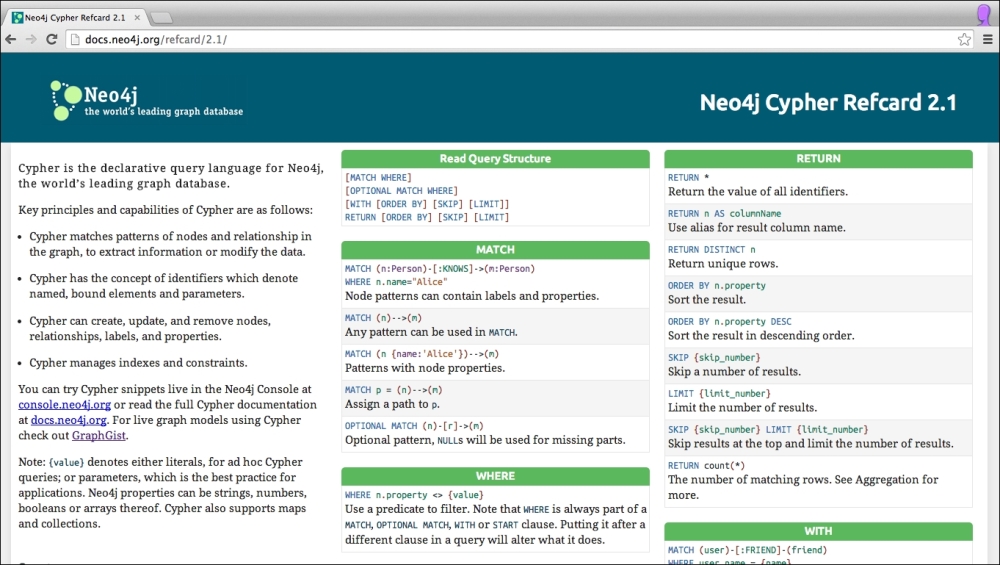The width and height of the screenshot is (1000, 565).
Task: Click the 'RETURN [ORDER BY] [SKIP] [LIMIT]' line
Action: [427, 217]
